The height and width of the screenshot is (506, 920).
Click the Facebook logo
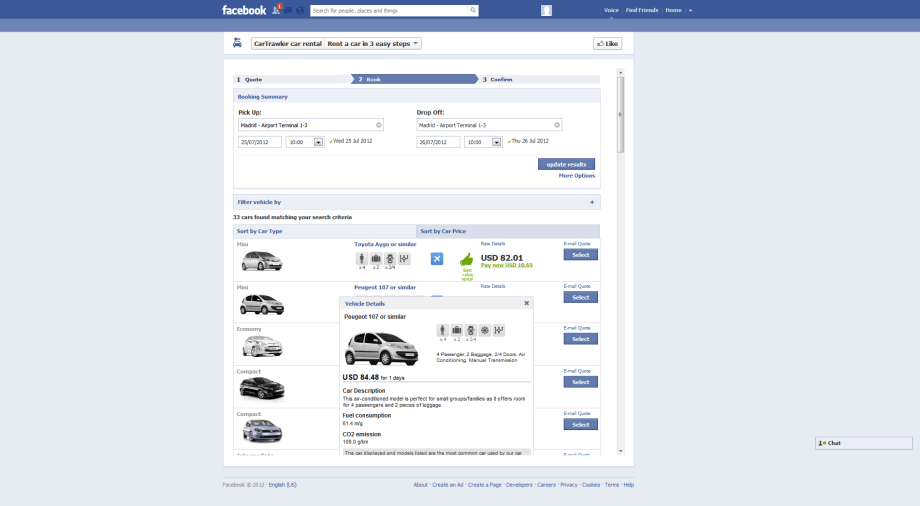tap(244, 10)
